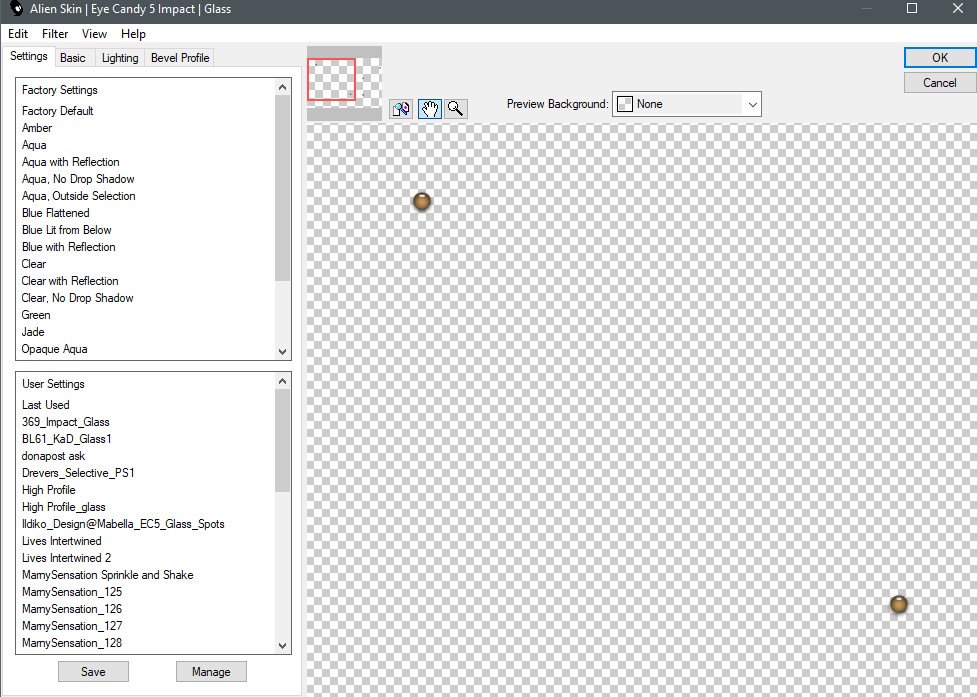Toggle the show original preview icon
This screenshot has width=977, height=697.
(x=402, y=109)
